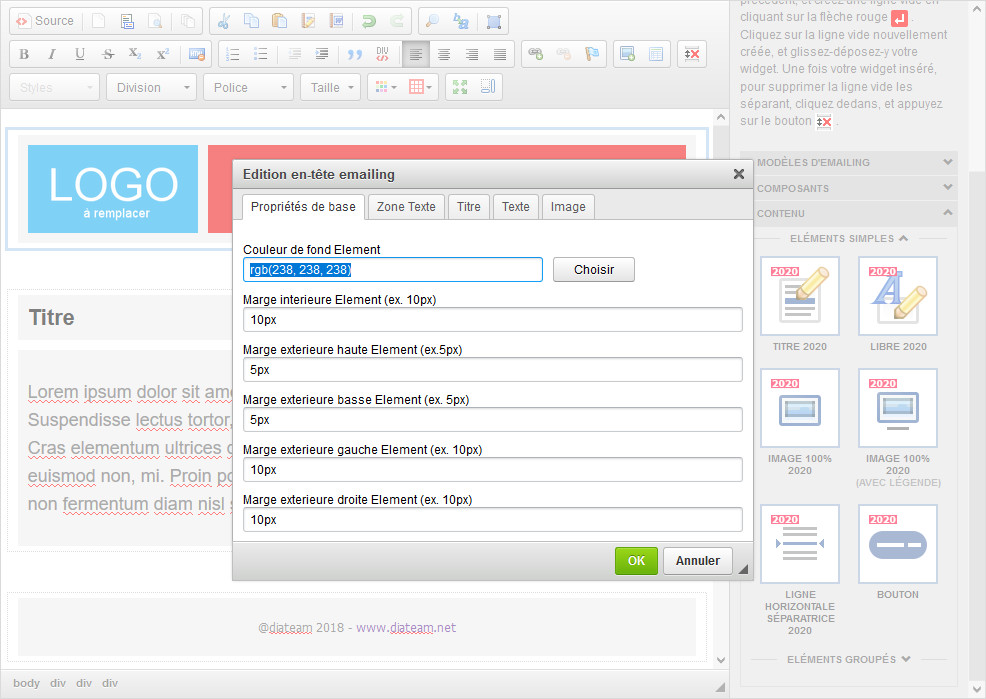Click the Marge interieure Element input field
Screen dimensions: 986x699
[492, 320]
